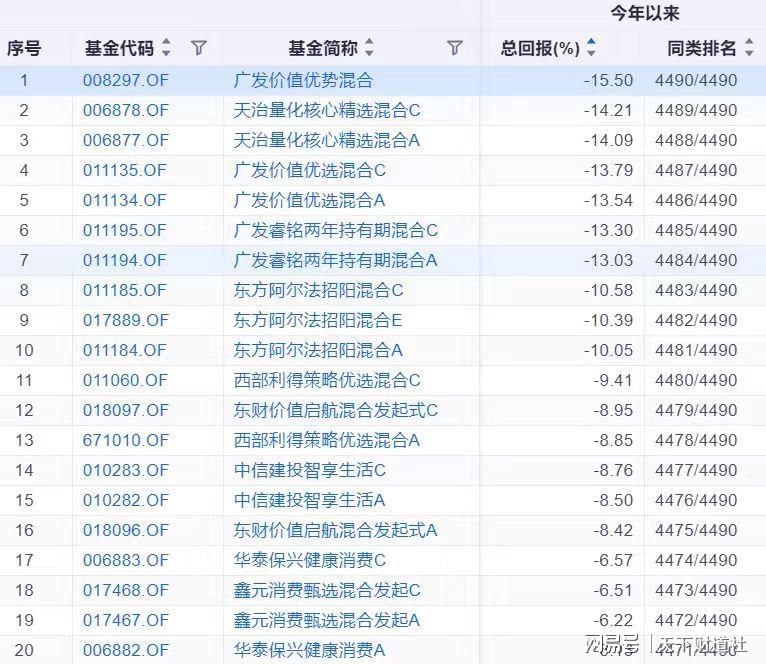Image resolution: width=766 pixels, height=664 pixels.
Task: Click return value -6.57
Action: pyautogui.click(x=613, y=560)
